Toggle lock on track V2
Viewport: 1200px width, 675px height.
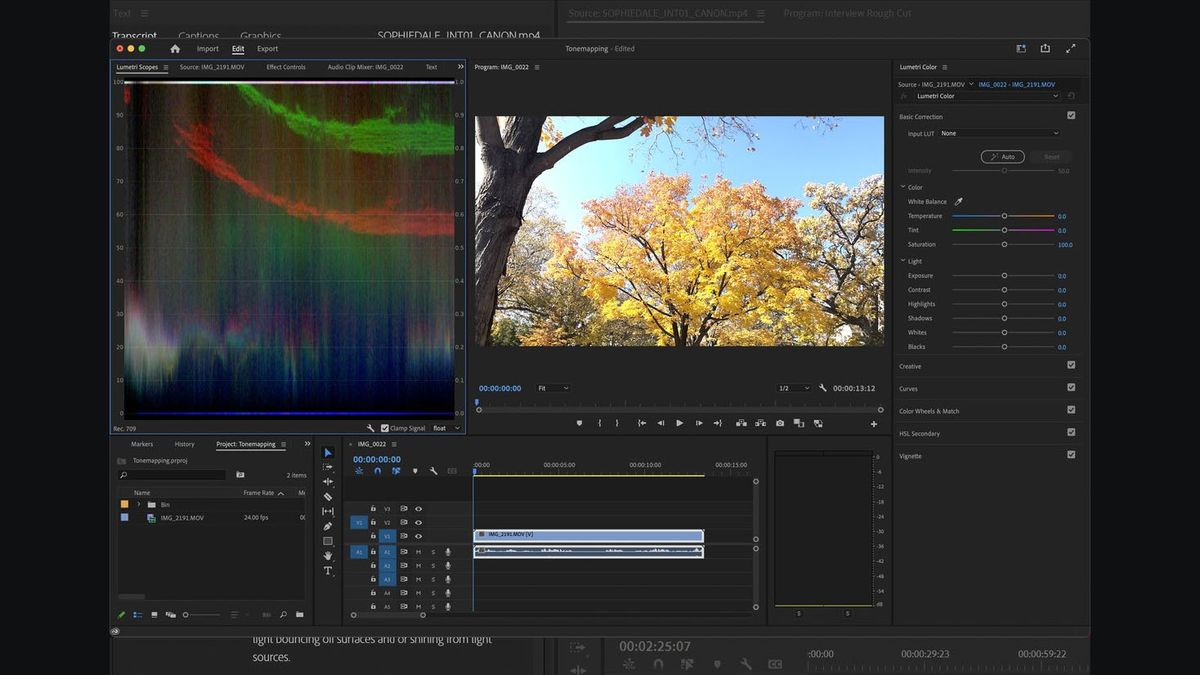pyautogui.click(x=373, y=522)
